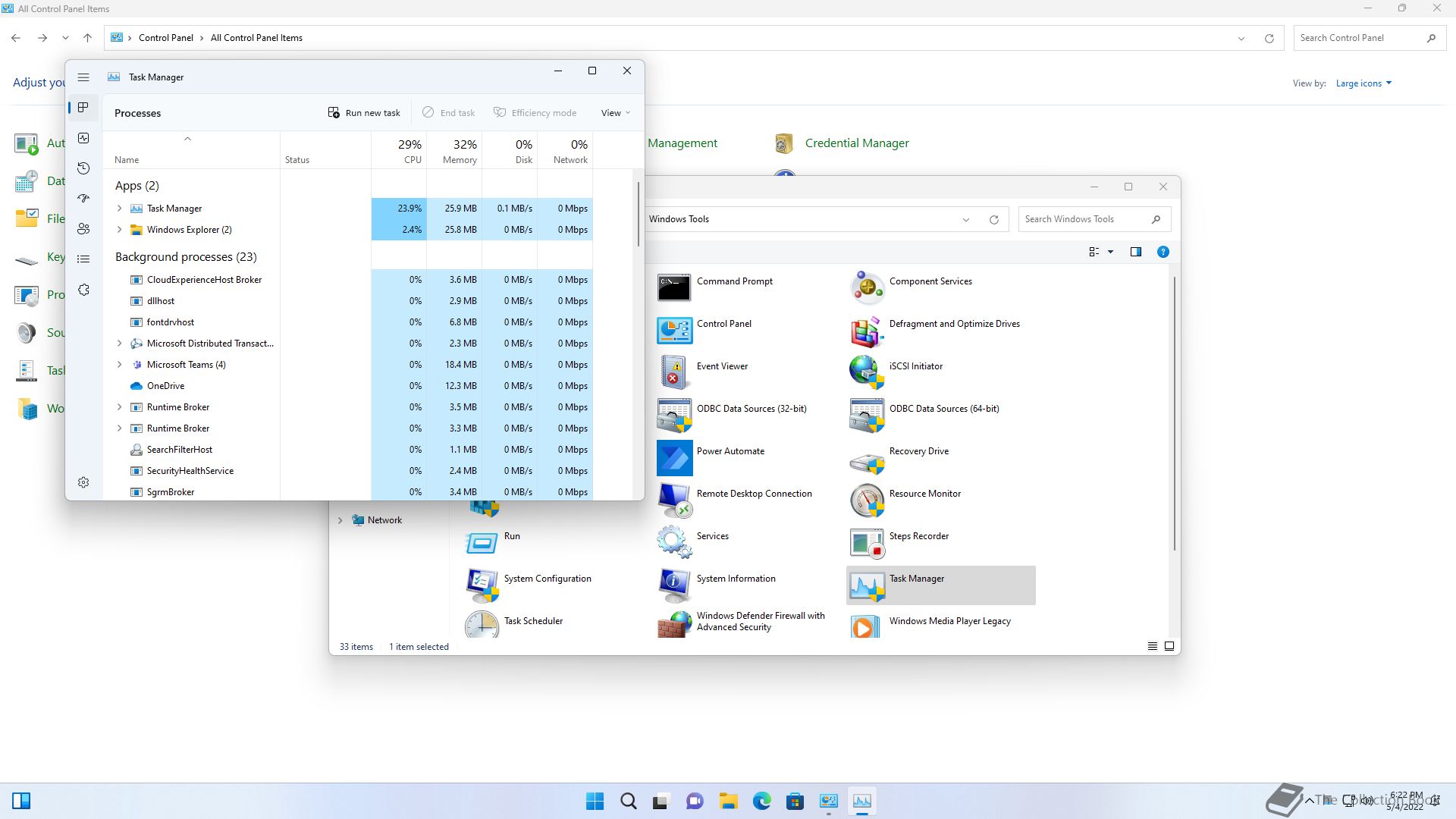Click Search Windows Tools field
Image resolution: width=1456 pixels, height=819 pixels.
pyautogui.click(x=1094, y=219)
